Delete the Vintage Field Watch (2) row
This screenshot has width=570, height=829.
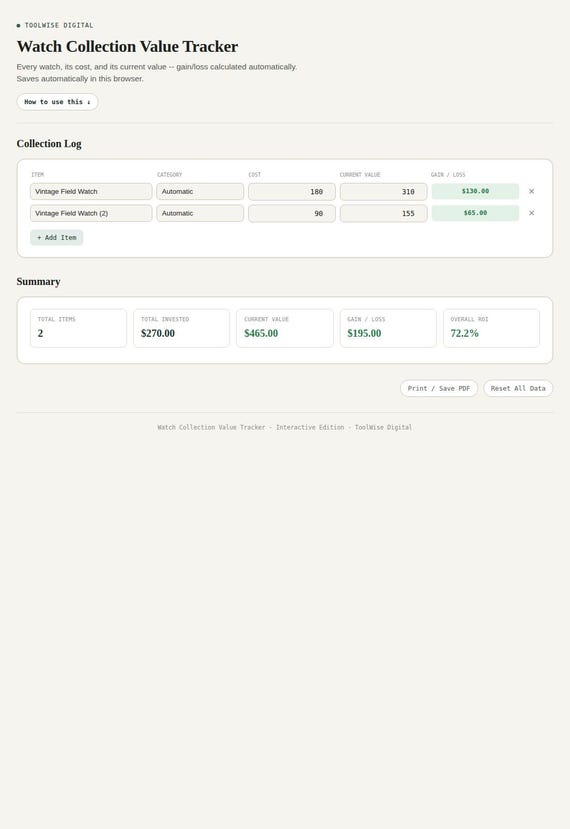click(x=531, y=213)
